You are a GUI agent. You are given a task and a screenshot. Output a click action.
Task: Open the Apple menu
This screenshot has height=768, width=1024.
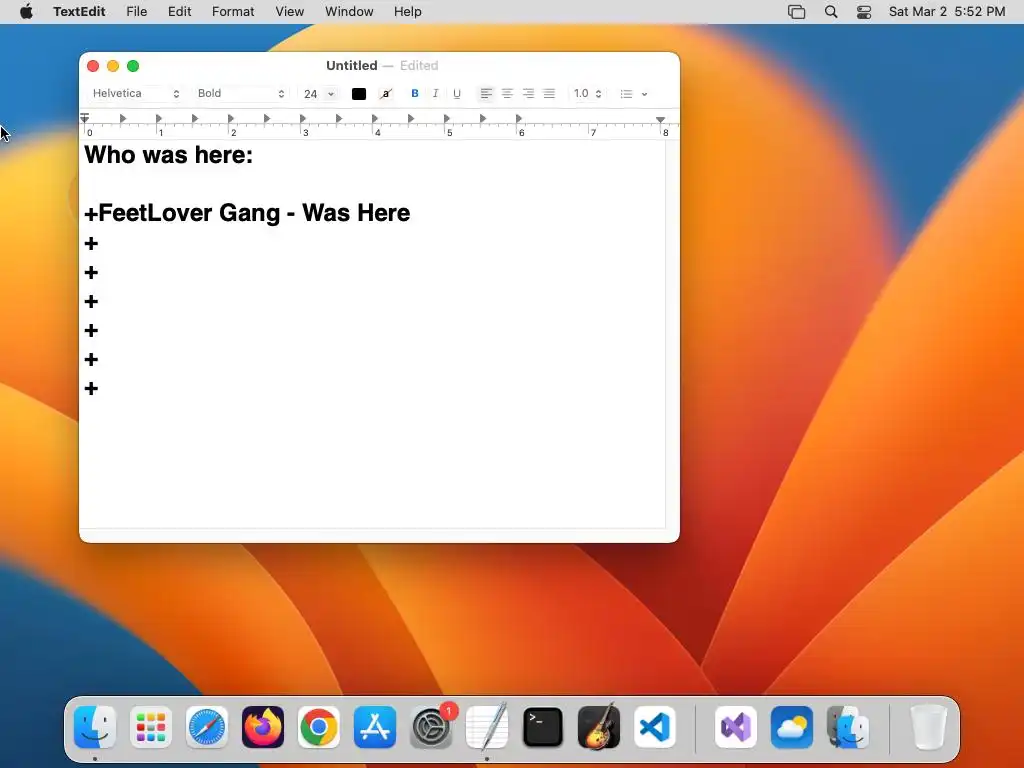point(26,12)
